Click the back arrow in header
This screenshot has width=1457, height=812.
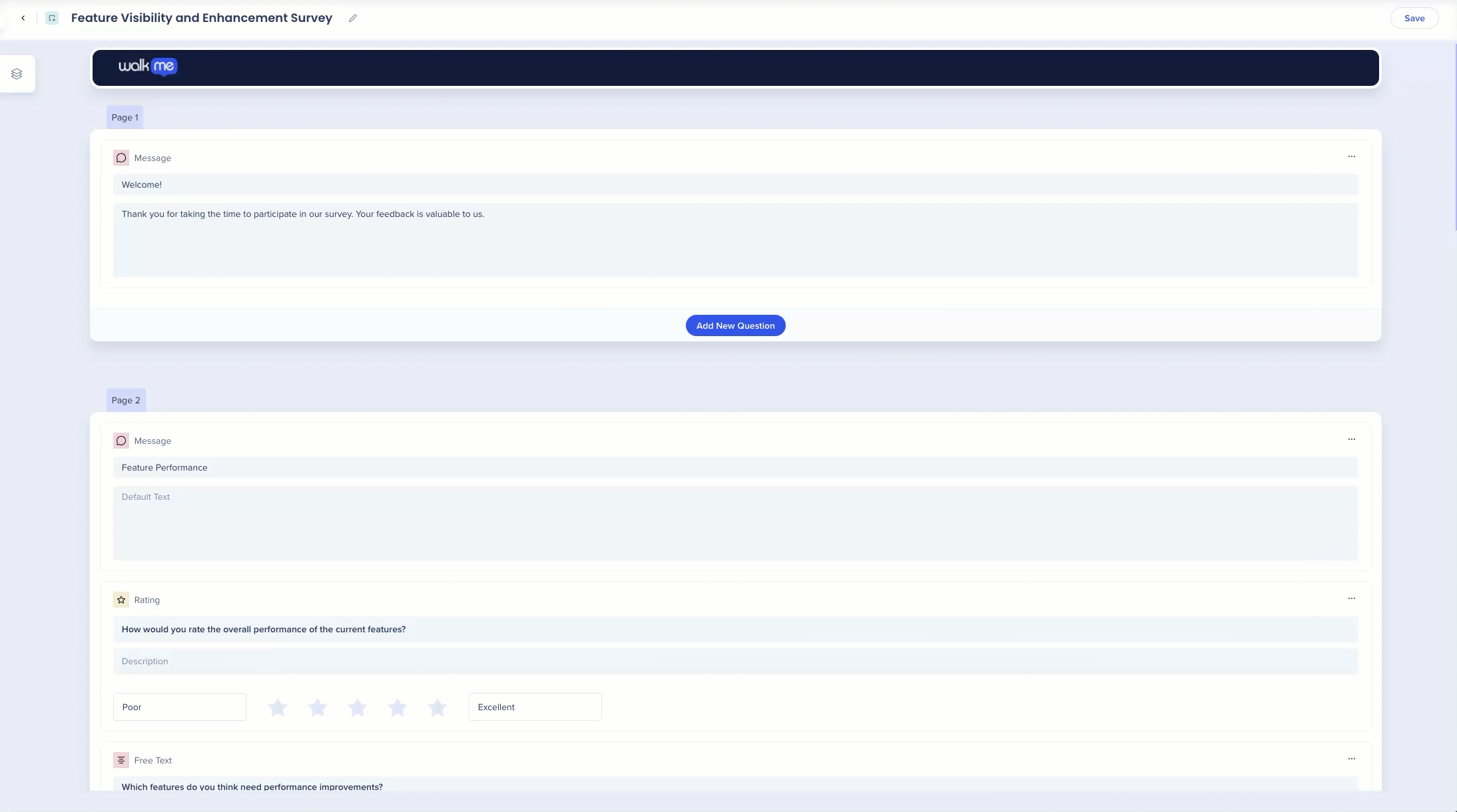coord(23,18)
